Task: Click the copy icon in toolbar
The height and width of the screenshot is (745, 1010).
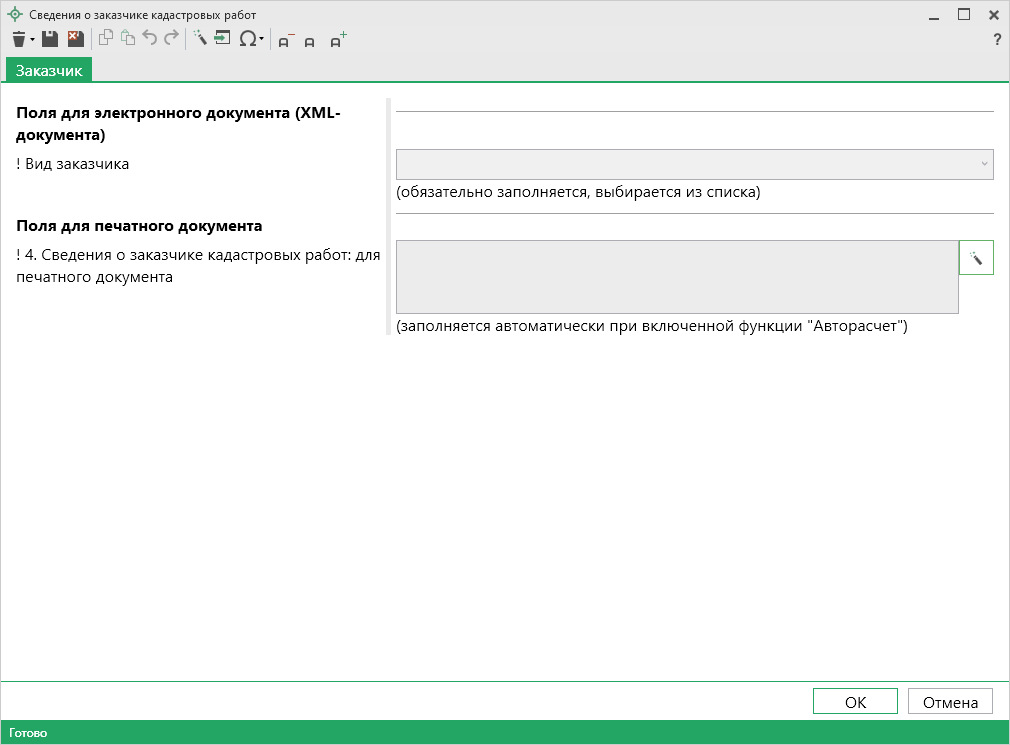Action: [x=105, y=39]
